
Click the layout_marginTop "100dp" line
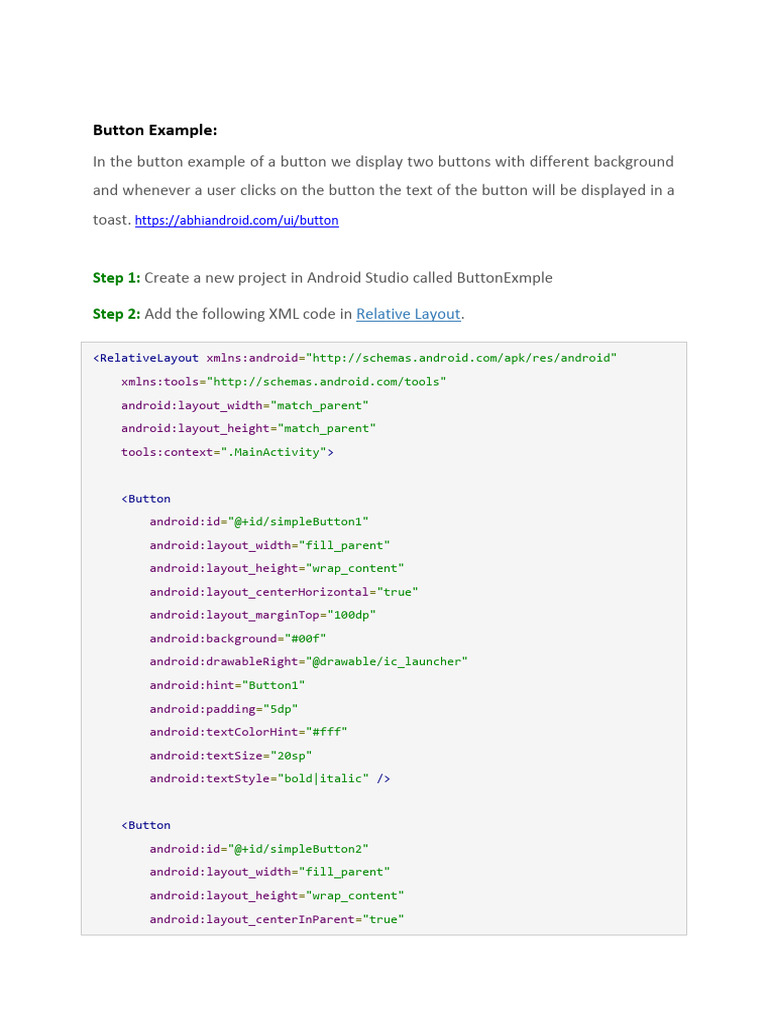[263, 615]
